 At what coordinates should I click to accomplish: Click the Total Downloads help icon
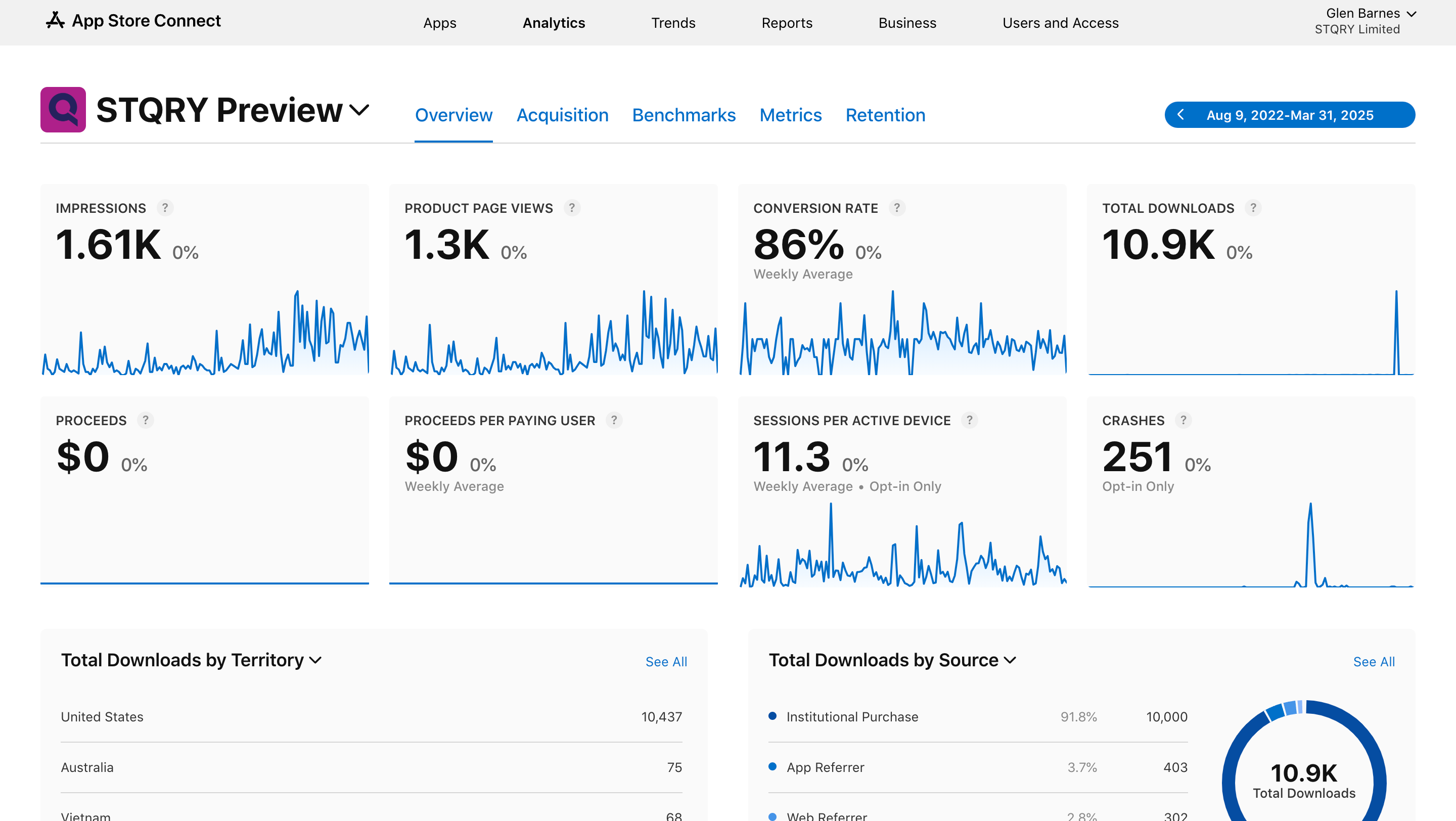1253,208
